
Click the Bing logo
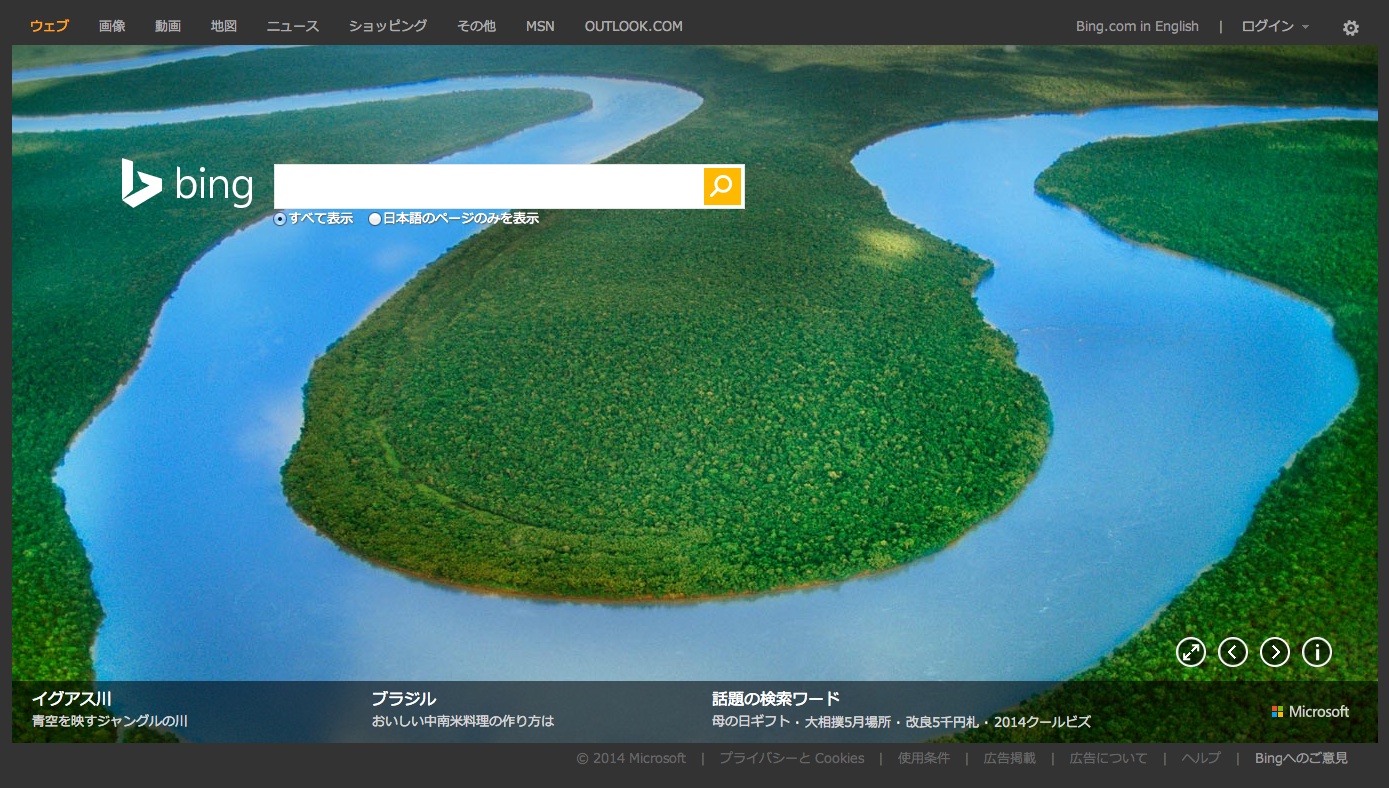pos(187,184)
